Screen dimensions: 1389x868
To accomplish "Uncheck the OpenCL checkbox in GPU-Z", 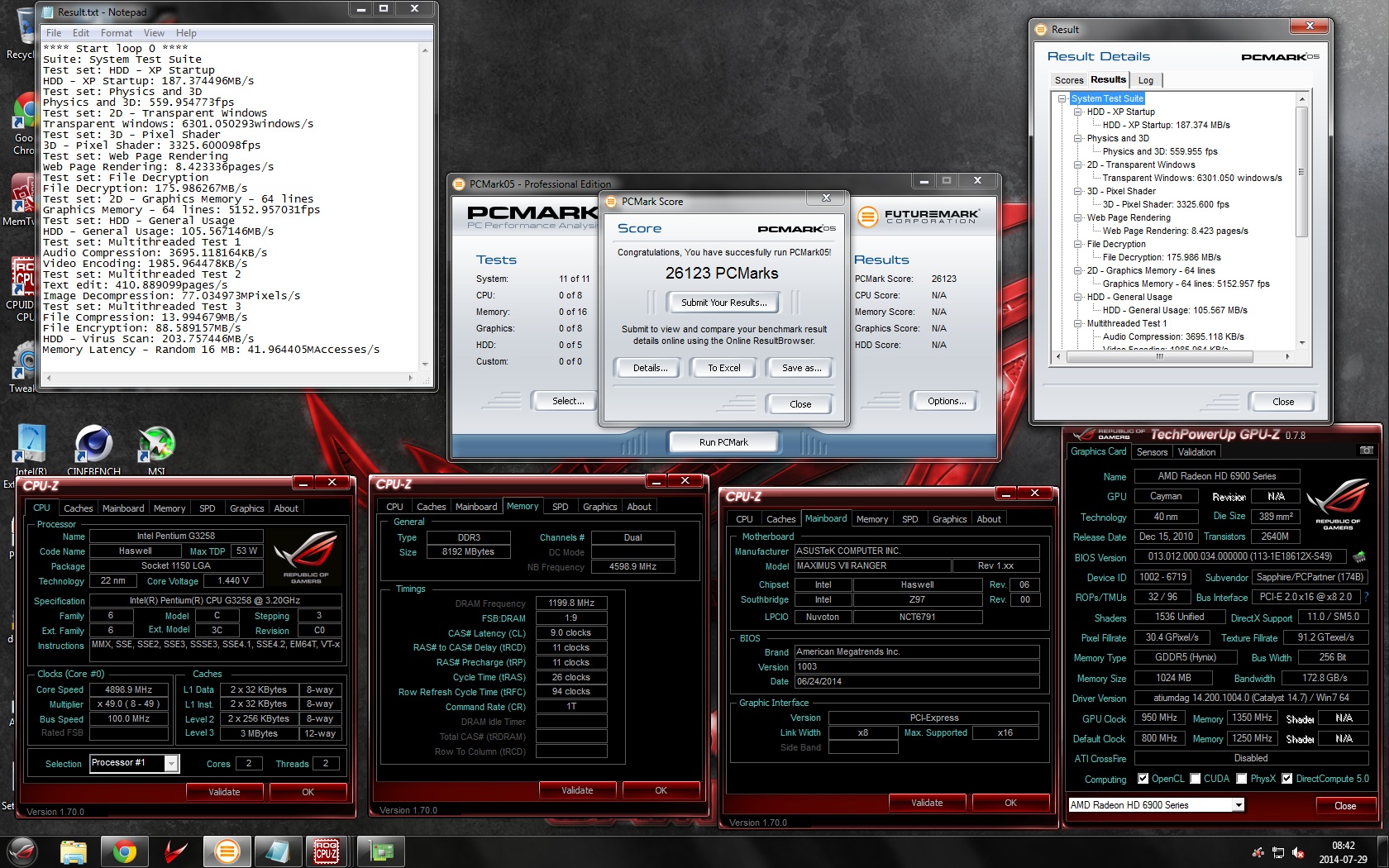I will (x=1143, y=779).
